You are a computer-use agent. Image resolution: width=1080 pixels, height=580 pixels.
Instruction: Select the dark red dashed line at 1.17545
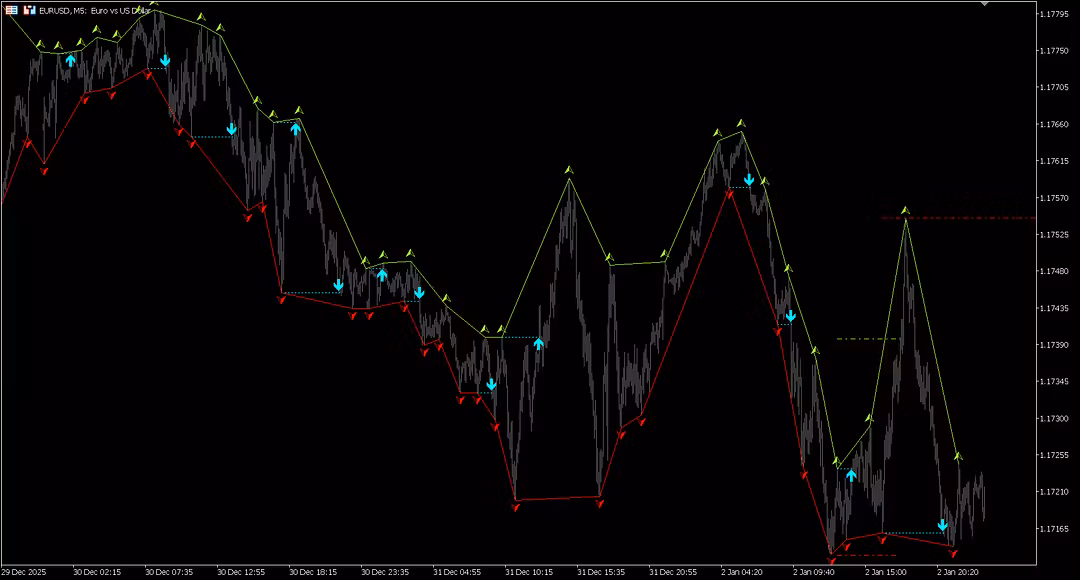958,217
